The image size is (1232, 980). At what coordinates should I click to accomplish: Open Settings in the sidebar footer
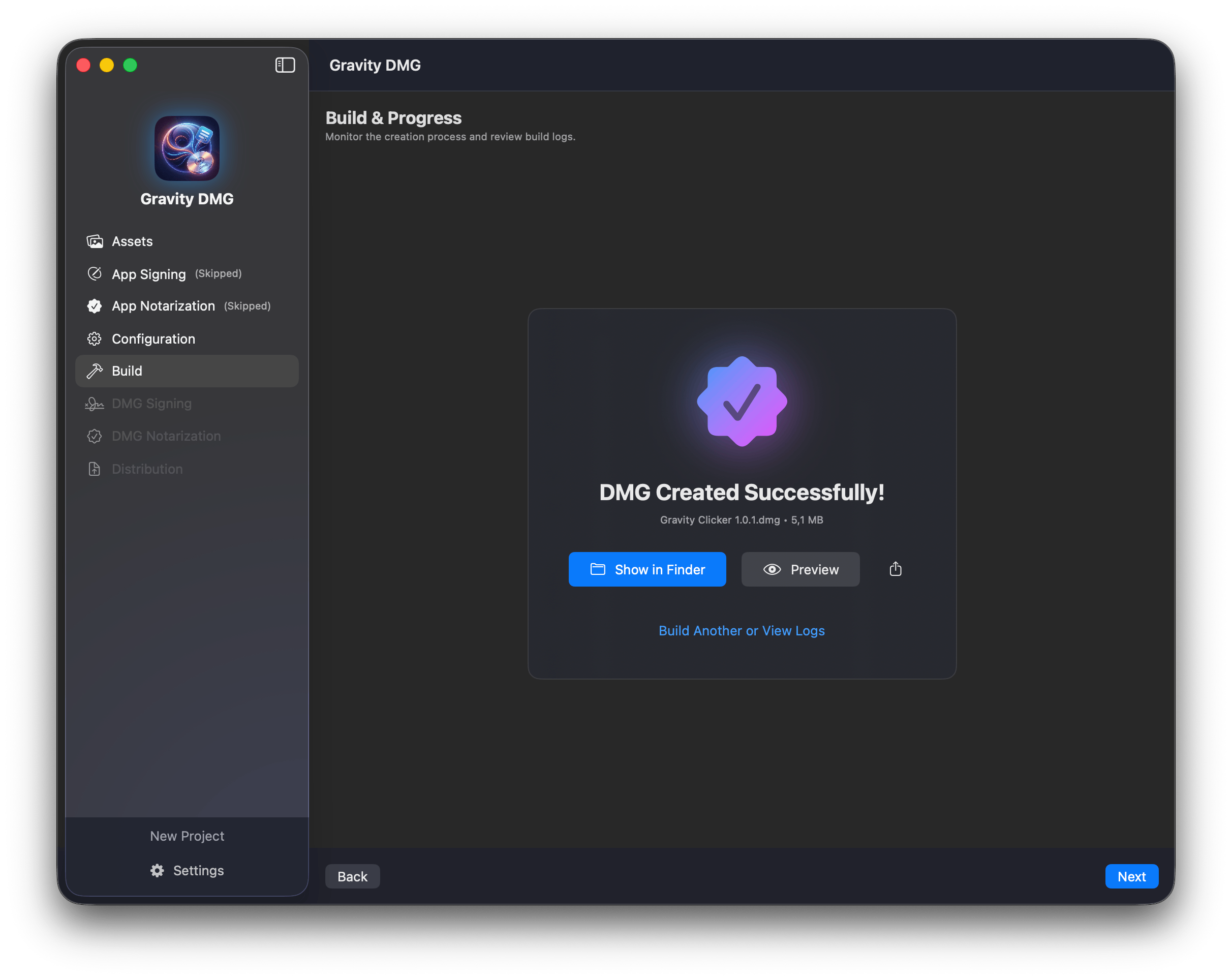187,870
